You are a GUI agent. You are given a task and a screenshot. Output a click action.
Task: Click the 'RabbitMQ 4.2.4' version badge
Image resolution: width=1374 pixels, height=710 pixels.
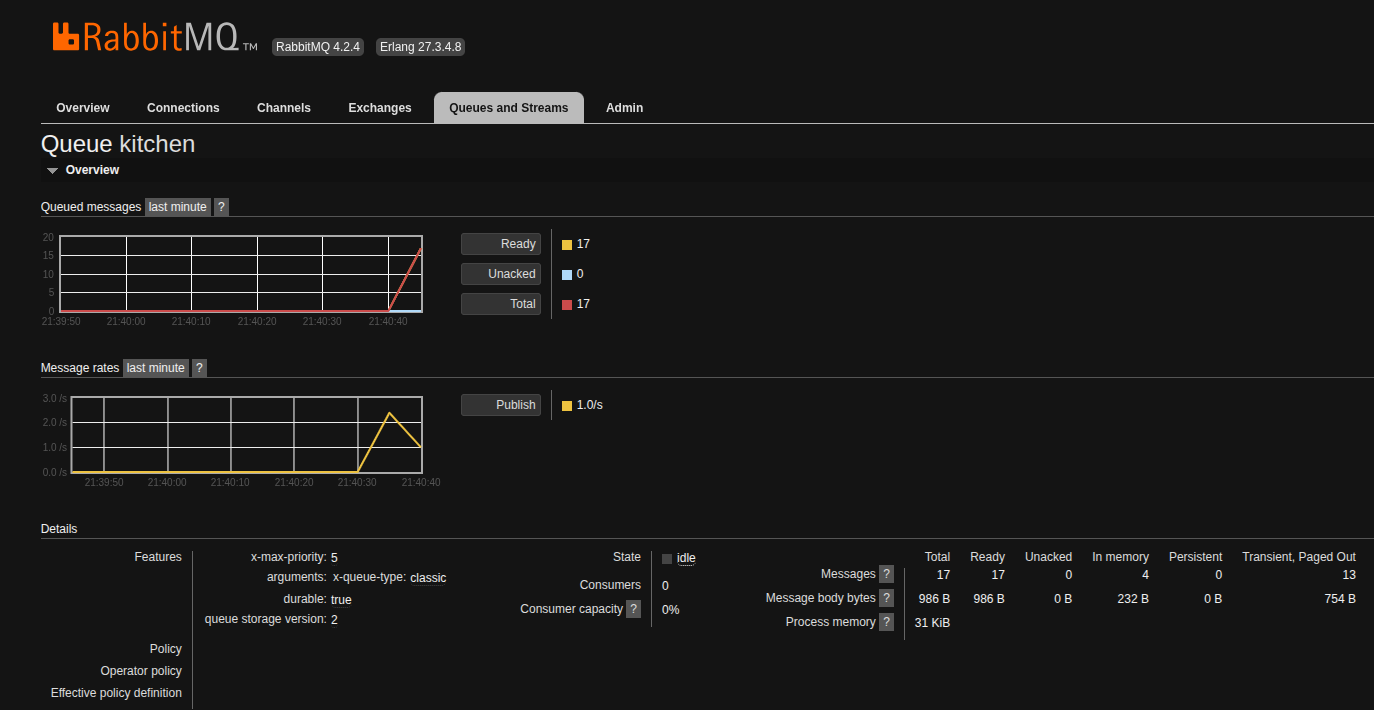pos(318,47)
